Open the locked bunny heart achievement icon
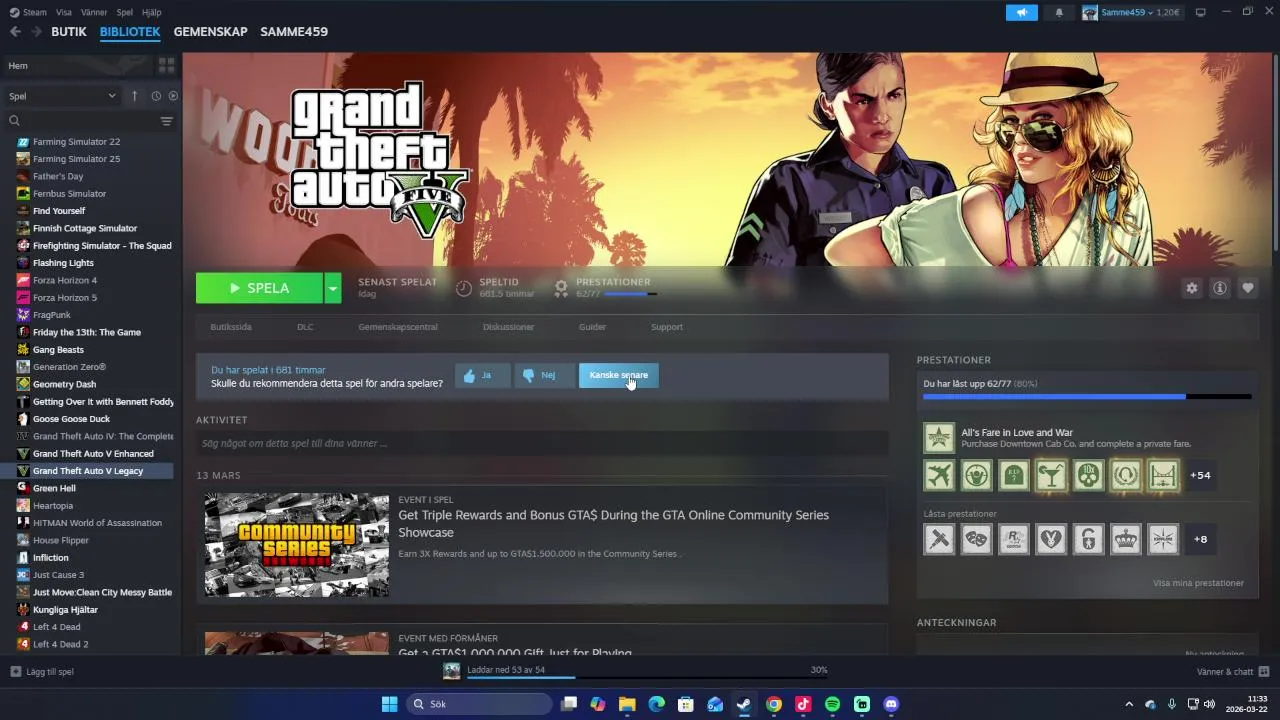The image size is (1280, 720). pos(1051,539)
